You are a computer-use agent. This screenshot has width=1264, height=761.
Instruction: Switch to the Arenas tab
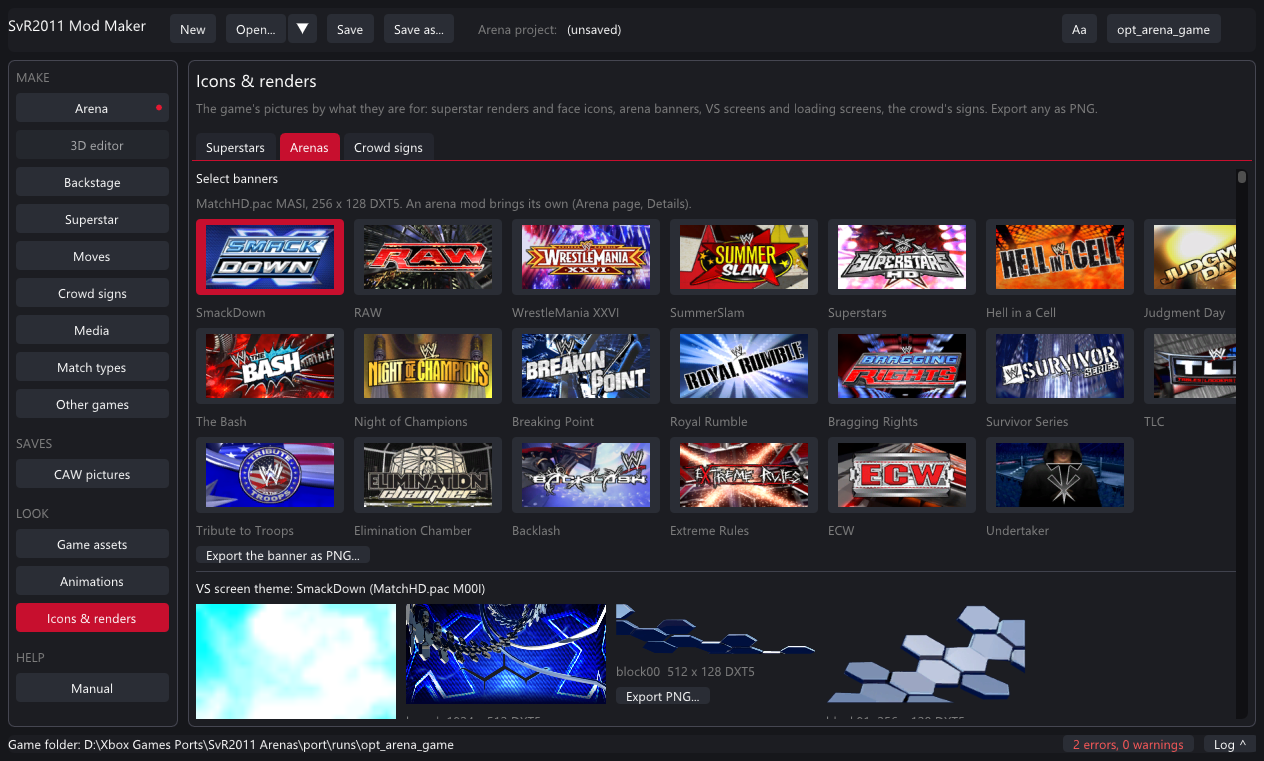310,147
